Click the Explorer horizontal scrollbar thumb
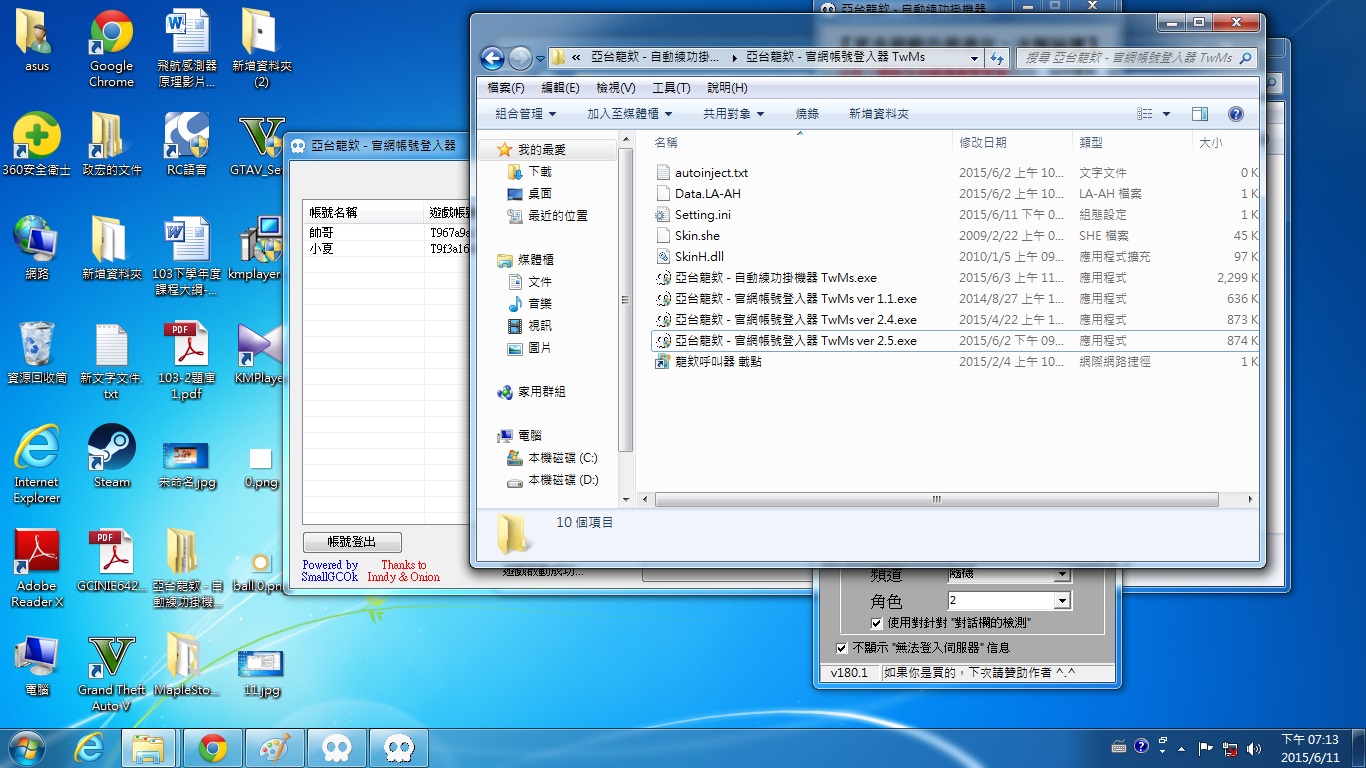 click(936, 499)
